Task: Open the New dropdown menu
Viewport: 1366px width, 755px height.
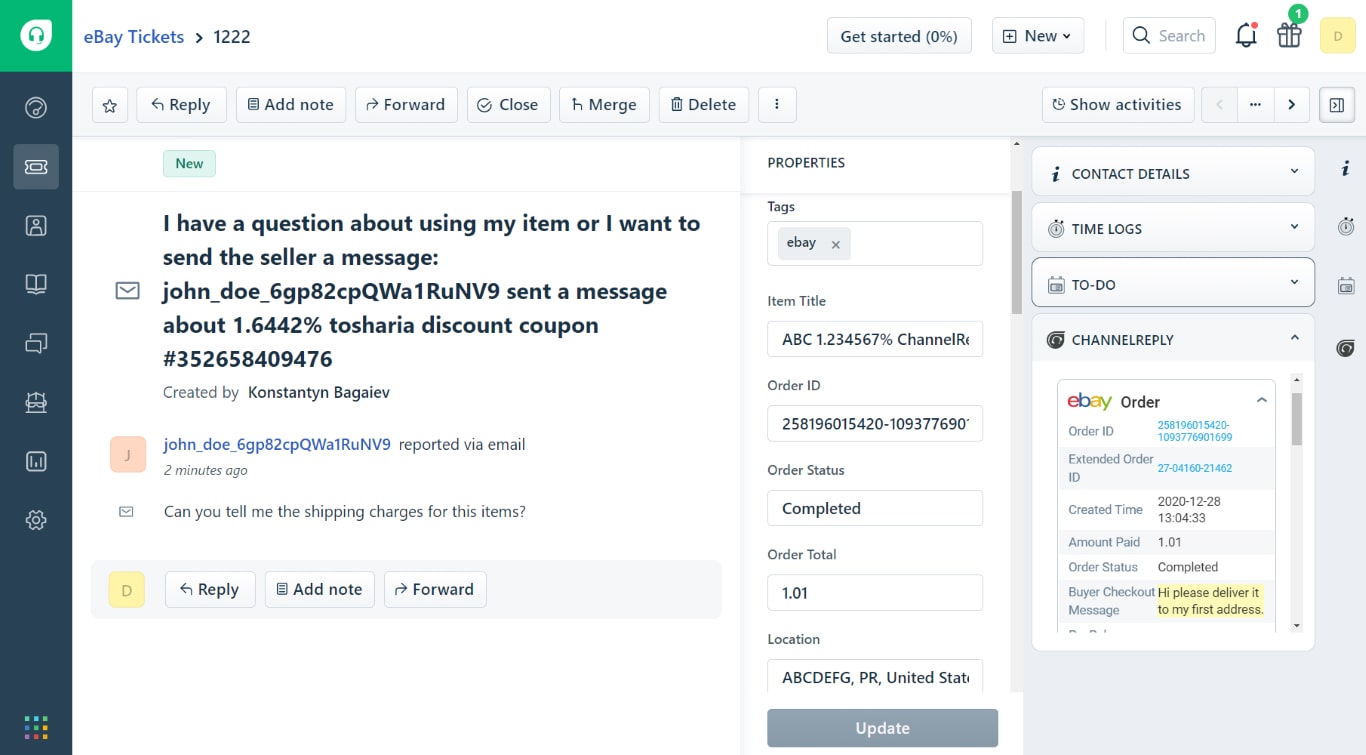Action: click(1038, 35)
